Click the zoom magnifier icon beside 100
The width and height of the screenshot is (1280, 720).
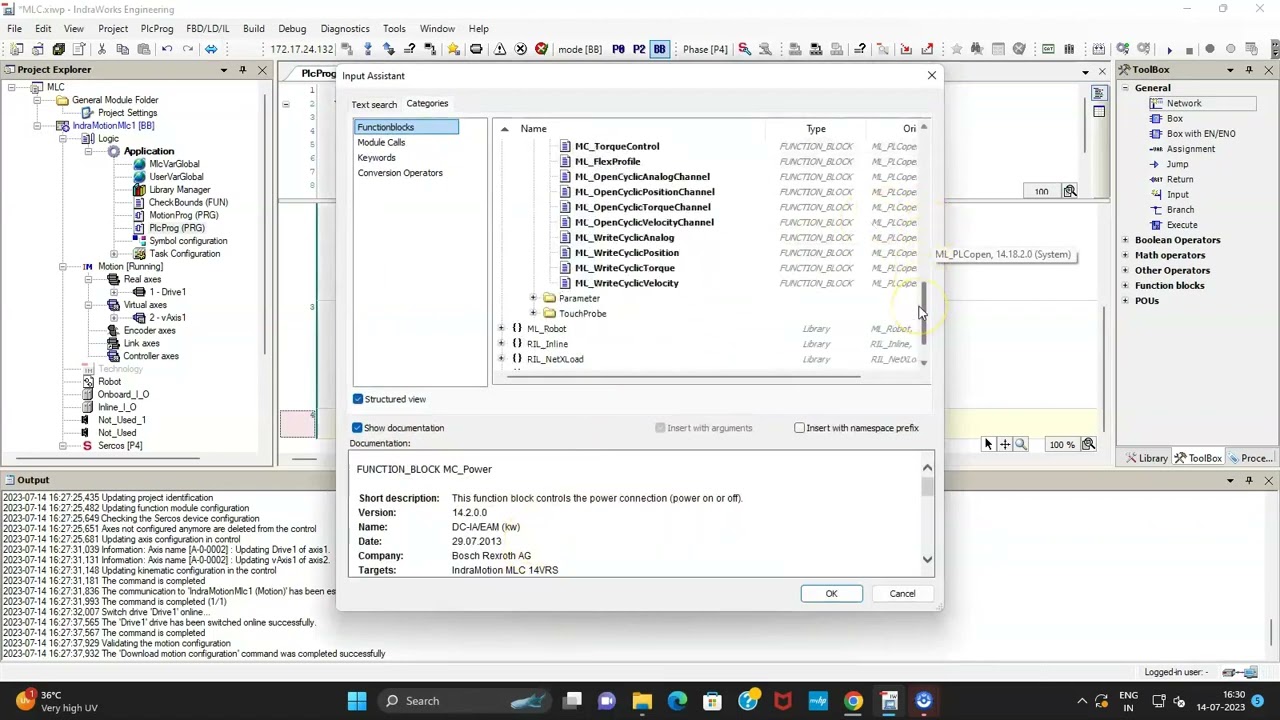pyautogui.click(x=1070, y=191)
